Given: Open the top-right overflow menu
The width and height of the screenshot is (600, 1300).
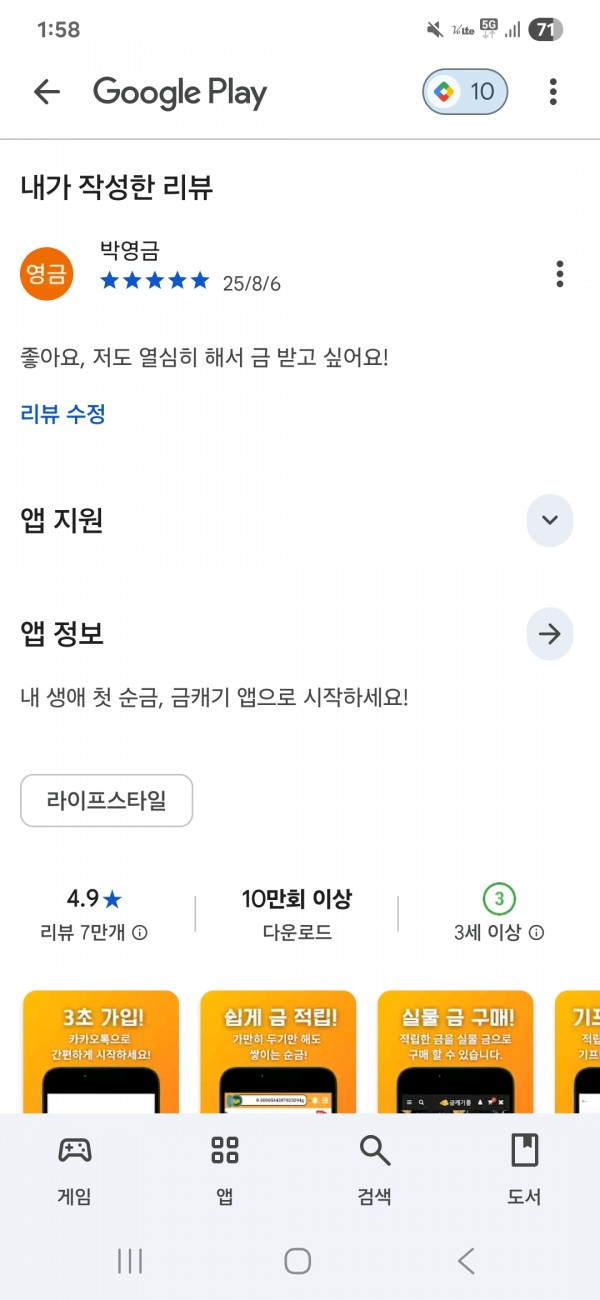Looking at the screenshot, I should click(553, 92).
